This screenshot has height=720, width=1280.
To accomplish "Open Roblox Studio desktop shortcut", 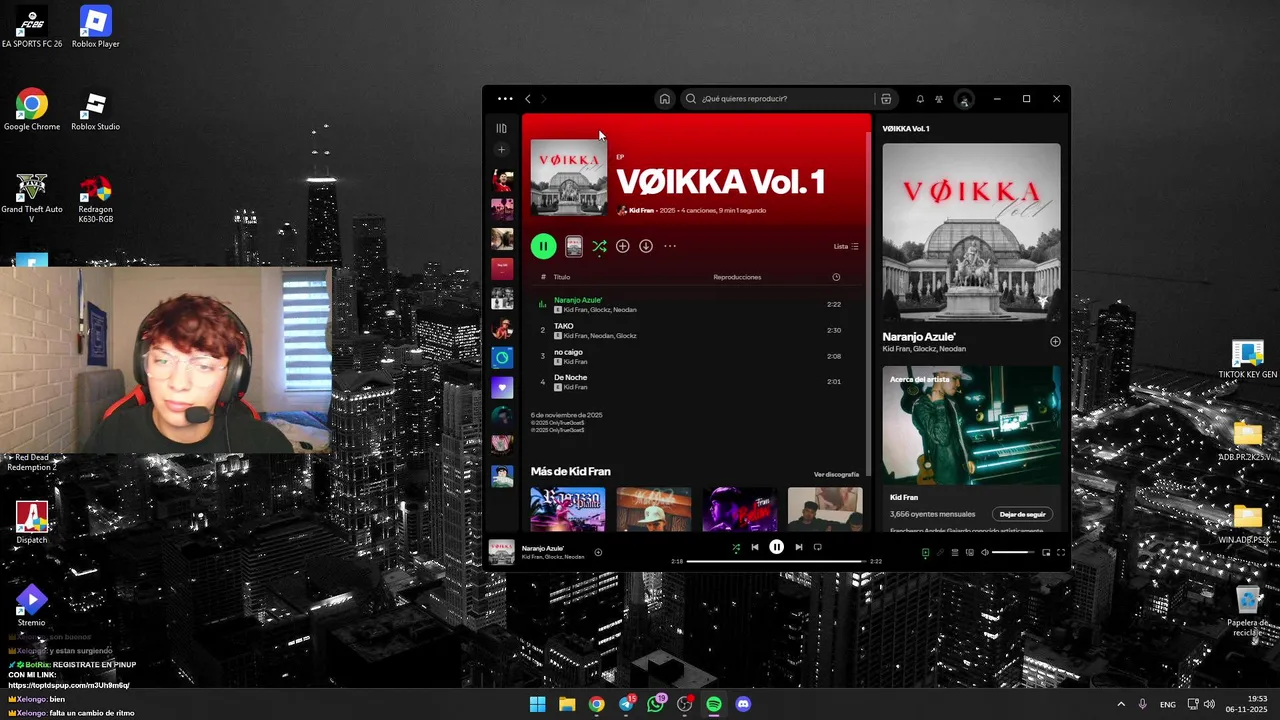I will point(95,110).
